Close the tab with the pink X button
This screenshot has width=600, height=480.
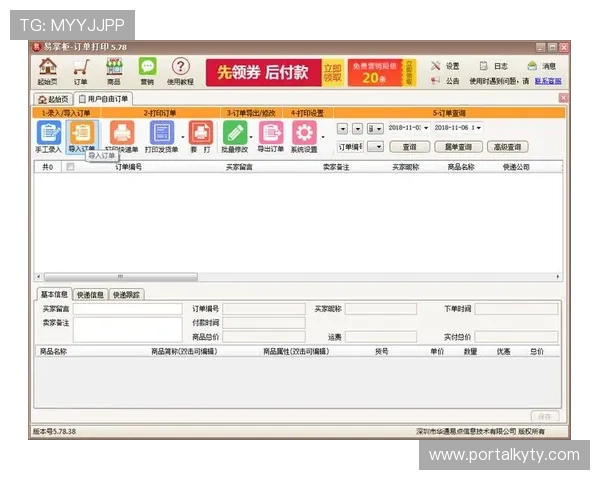tap(563, 98)
